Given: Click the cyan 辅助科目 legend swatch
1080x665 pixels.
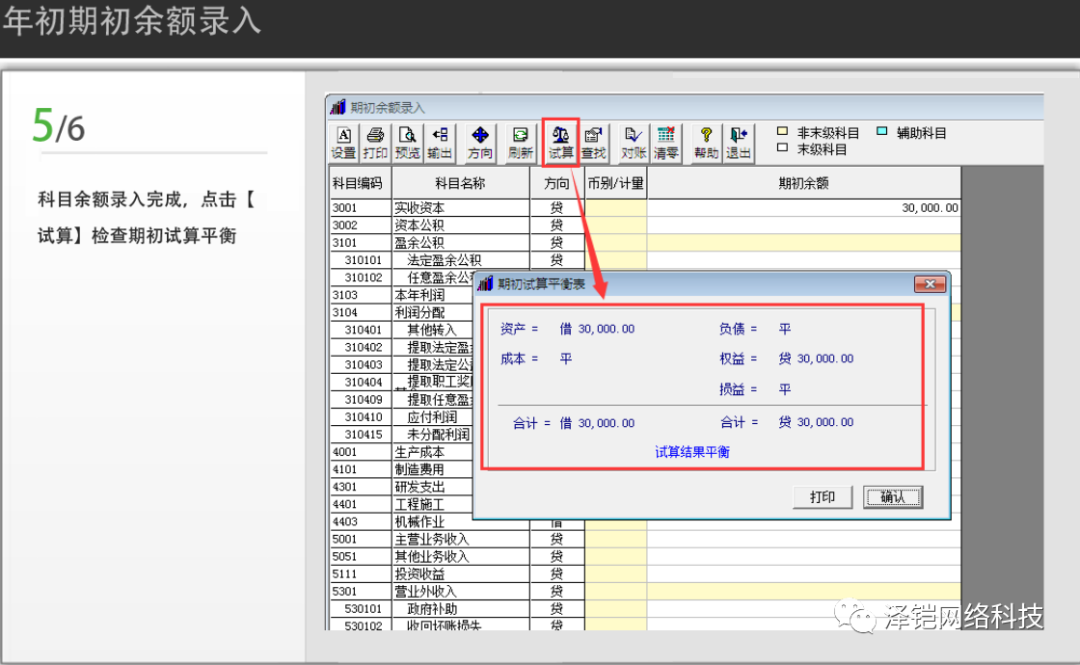Looking at the screenshot, I should tap(882, 132).
